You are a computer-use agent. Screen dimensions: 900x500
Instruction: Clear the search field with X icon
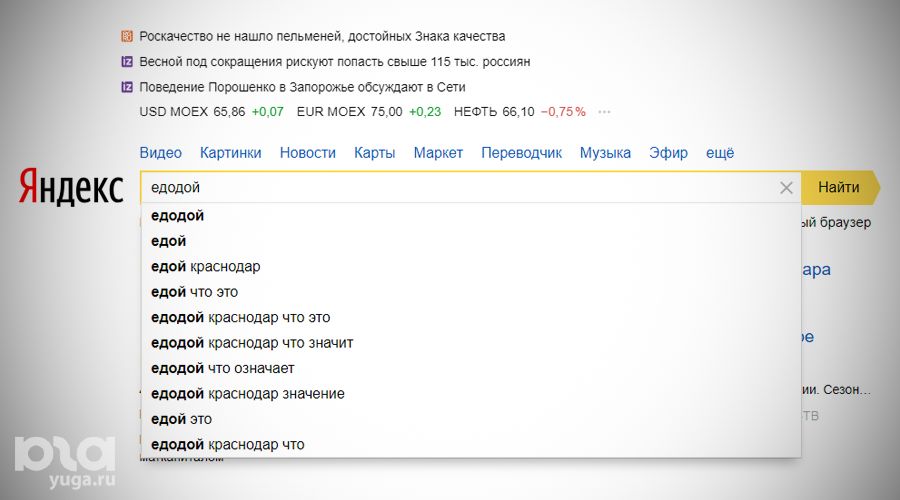tap(786, 188)
